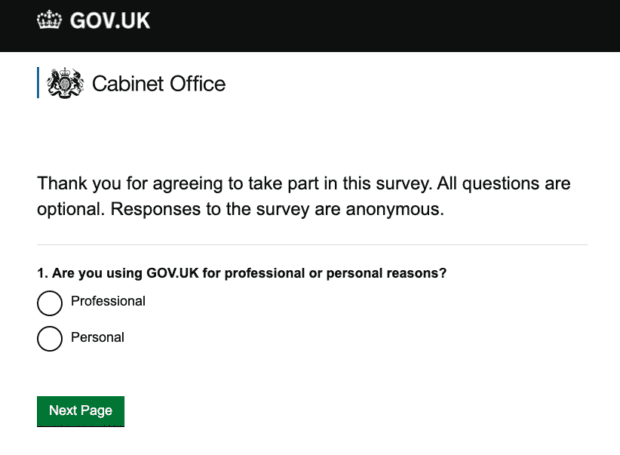
Task: Click the crown icon in the header
Action: tap(49, 20)
